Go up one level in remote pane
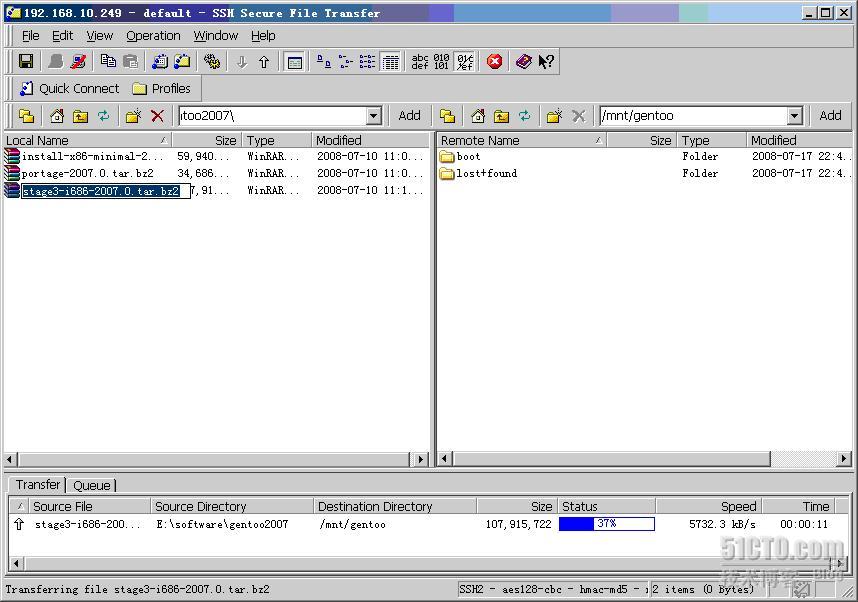 click(501, 116)
